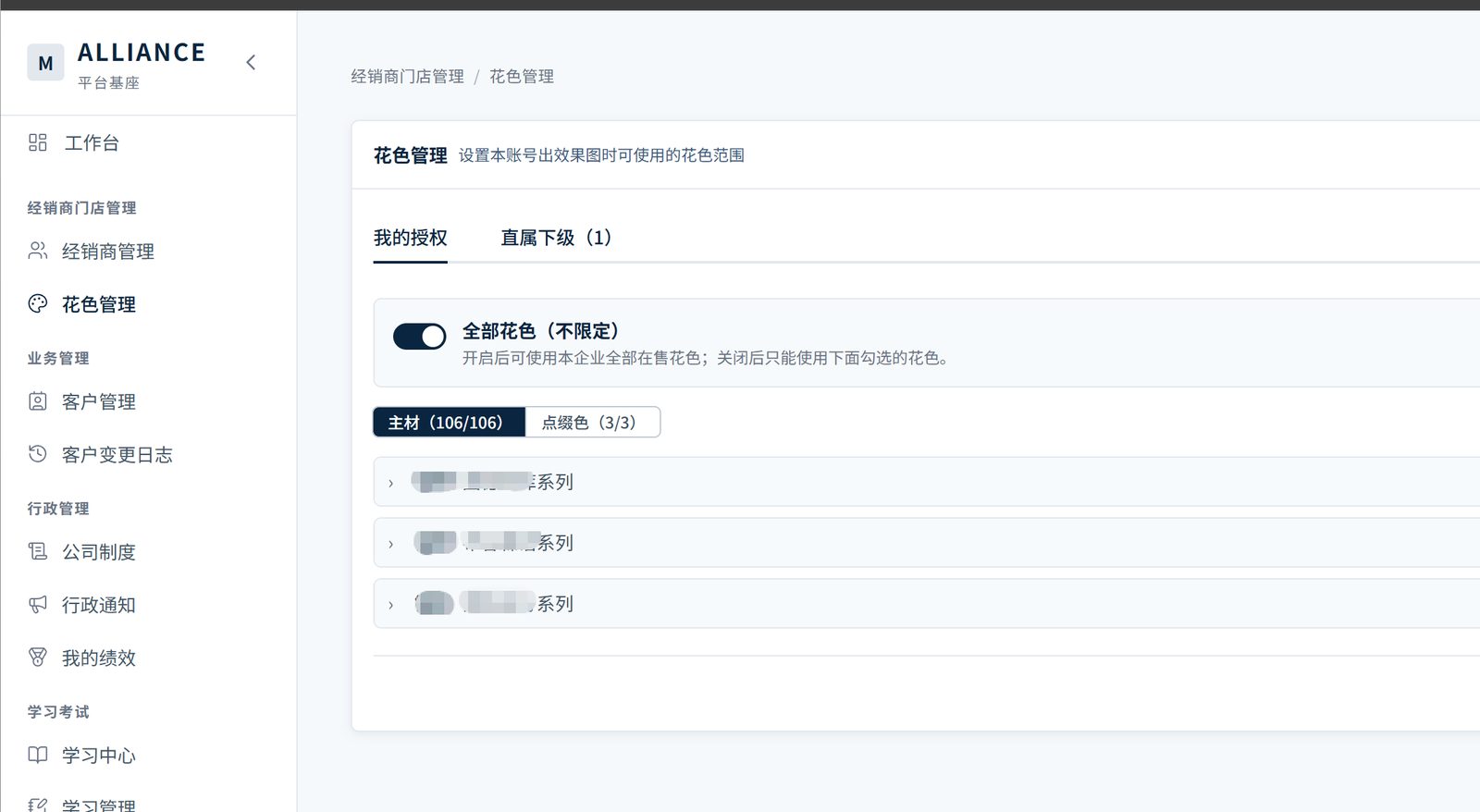Click the 学习考试 section header
This screenshot has width=1480, height=812.
[58, 711]
